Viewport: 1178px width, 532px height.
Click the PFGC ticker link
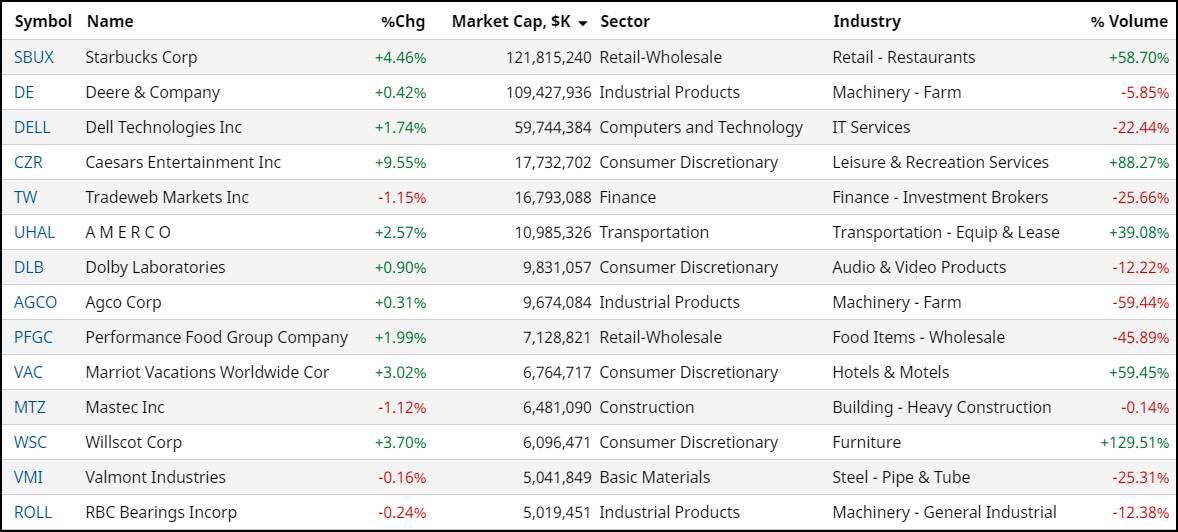33,337
